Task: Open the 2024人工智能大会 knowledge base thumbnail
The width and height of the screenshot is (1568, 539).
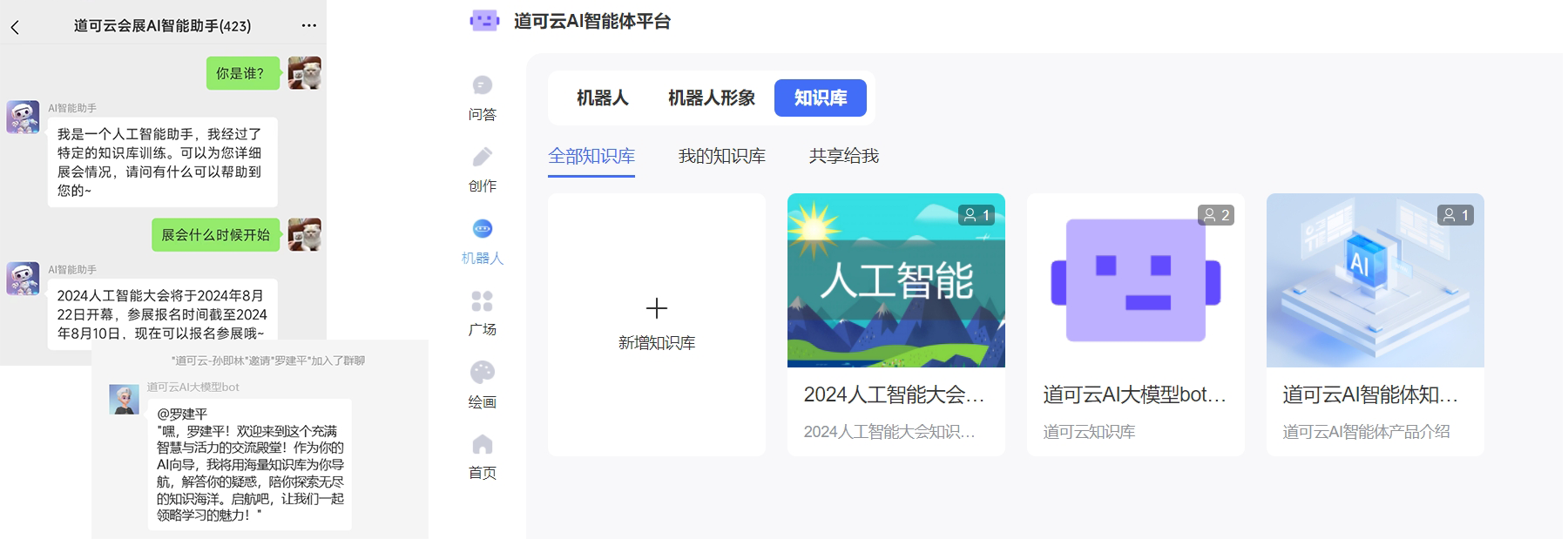Action: coord(896,280)
